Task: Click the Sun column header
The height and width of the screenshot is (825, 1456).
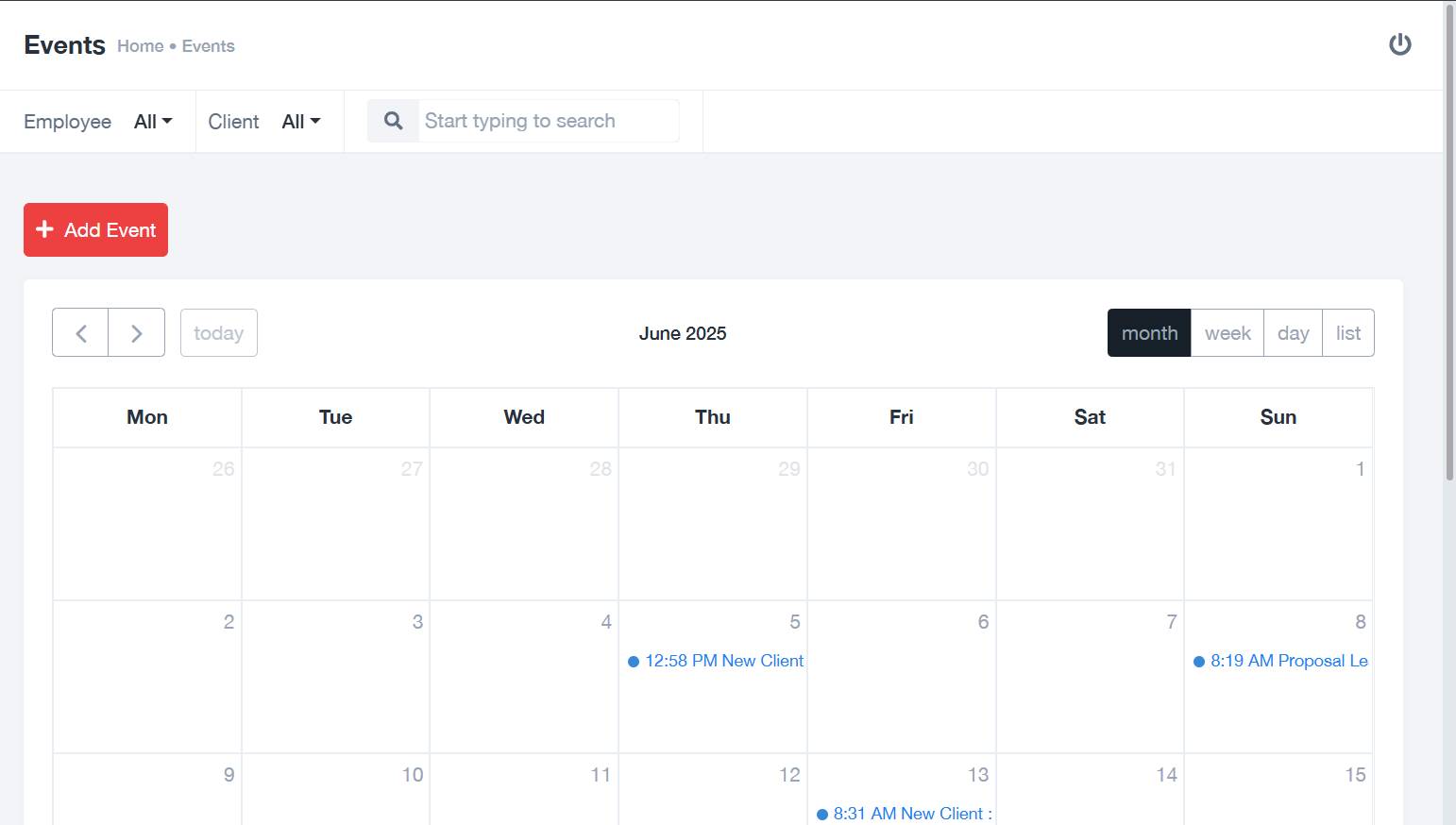Action: 1278,417
